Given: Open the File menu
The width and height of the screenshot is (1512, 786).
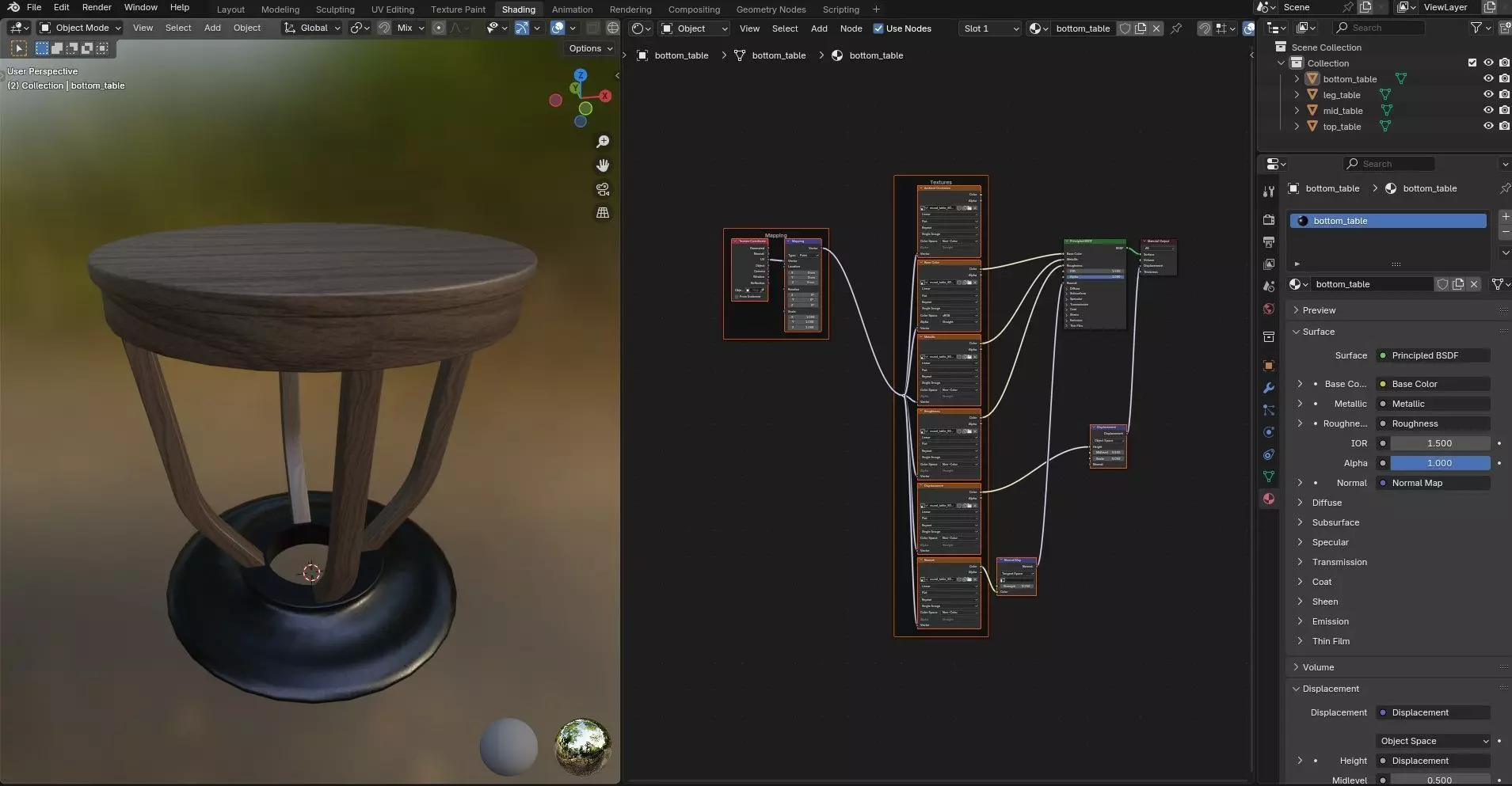Looking at the screenshot, I should click(34, 7).
